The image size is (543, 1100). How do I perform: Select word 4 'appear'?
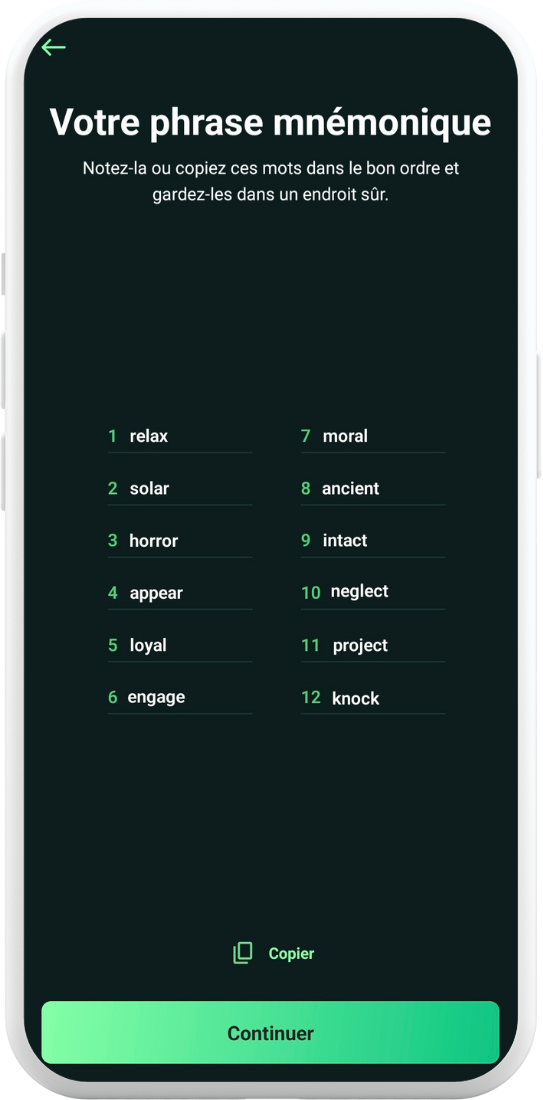click(x=156, y=593)
